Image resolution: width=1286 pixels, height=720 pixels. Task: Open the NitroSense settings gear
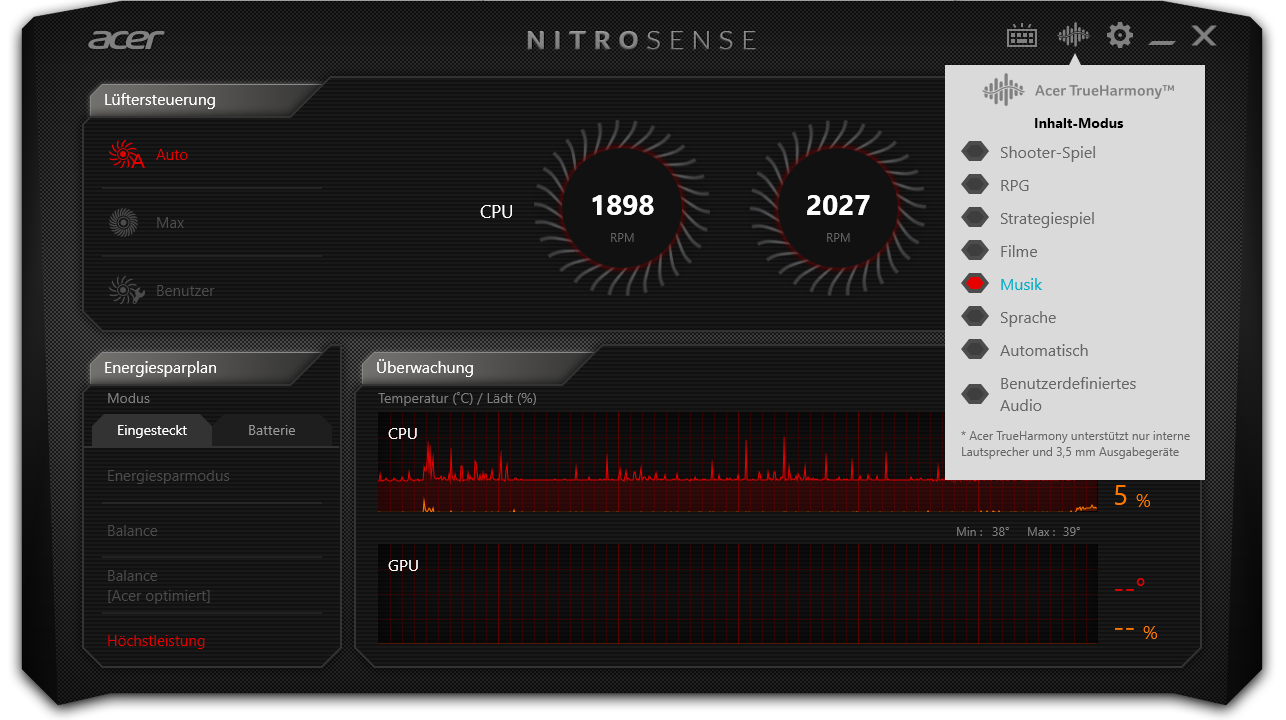click(x=1119, y=35)
